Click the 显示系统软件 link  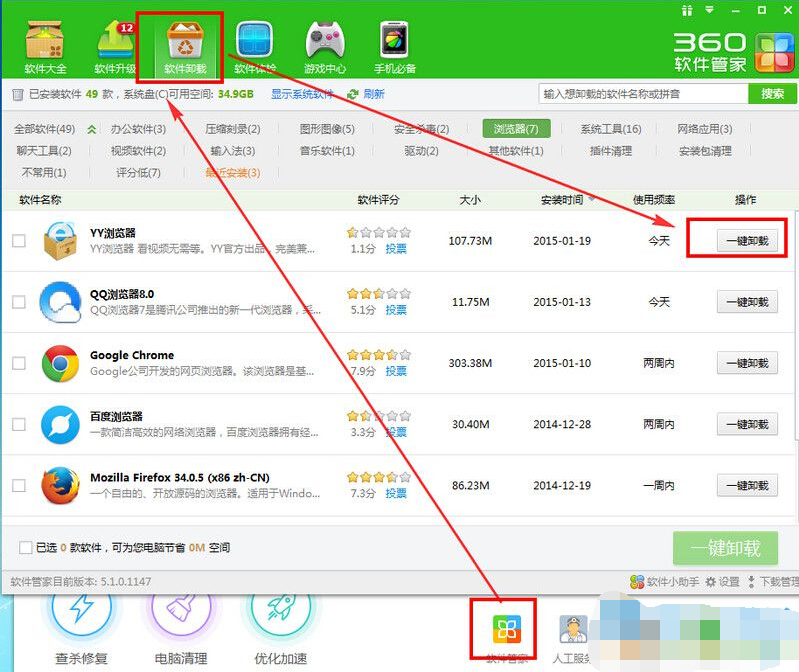pos(302,94)
